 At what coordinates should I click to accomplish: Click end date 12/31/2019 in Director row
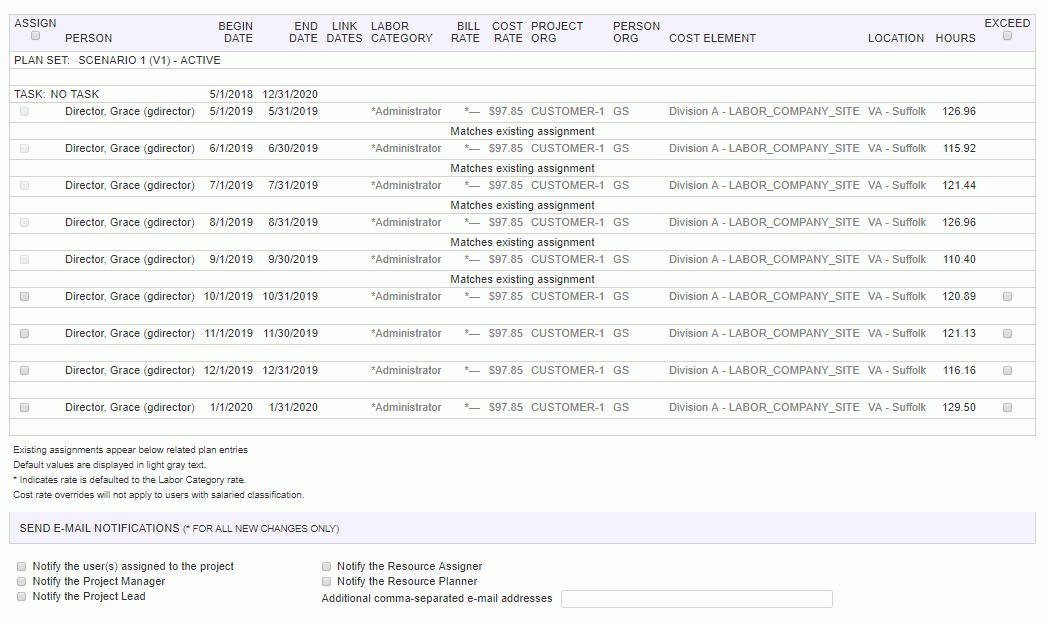tap(290, 370)
